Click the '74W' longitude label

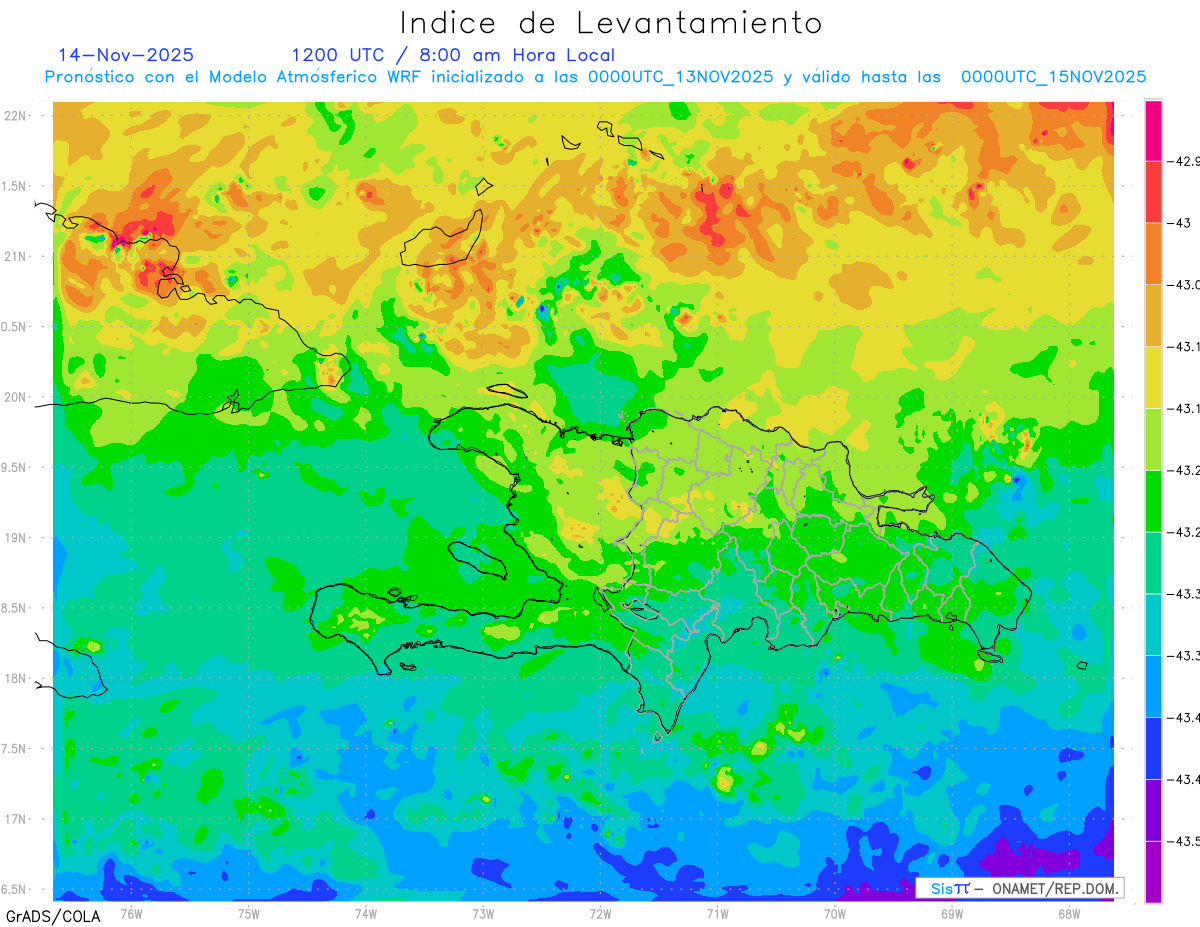click(366, 913)
